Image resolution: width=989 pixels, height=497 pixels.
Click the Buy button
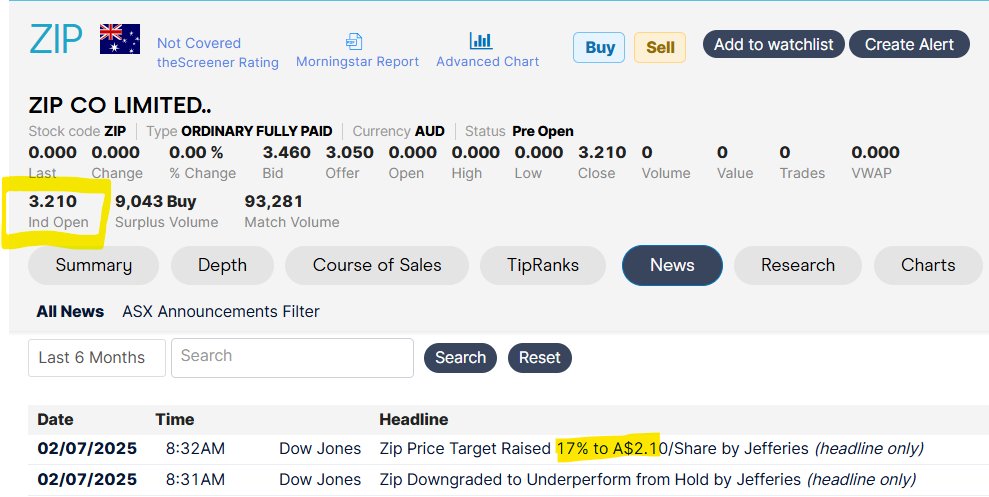coord(599,47)
